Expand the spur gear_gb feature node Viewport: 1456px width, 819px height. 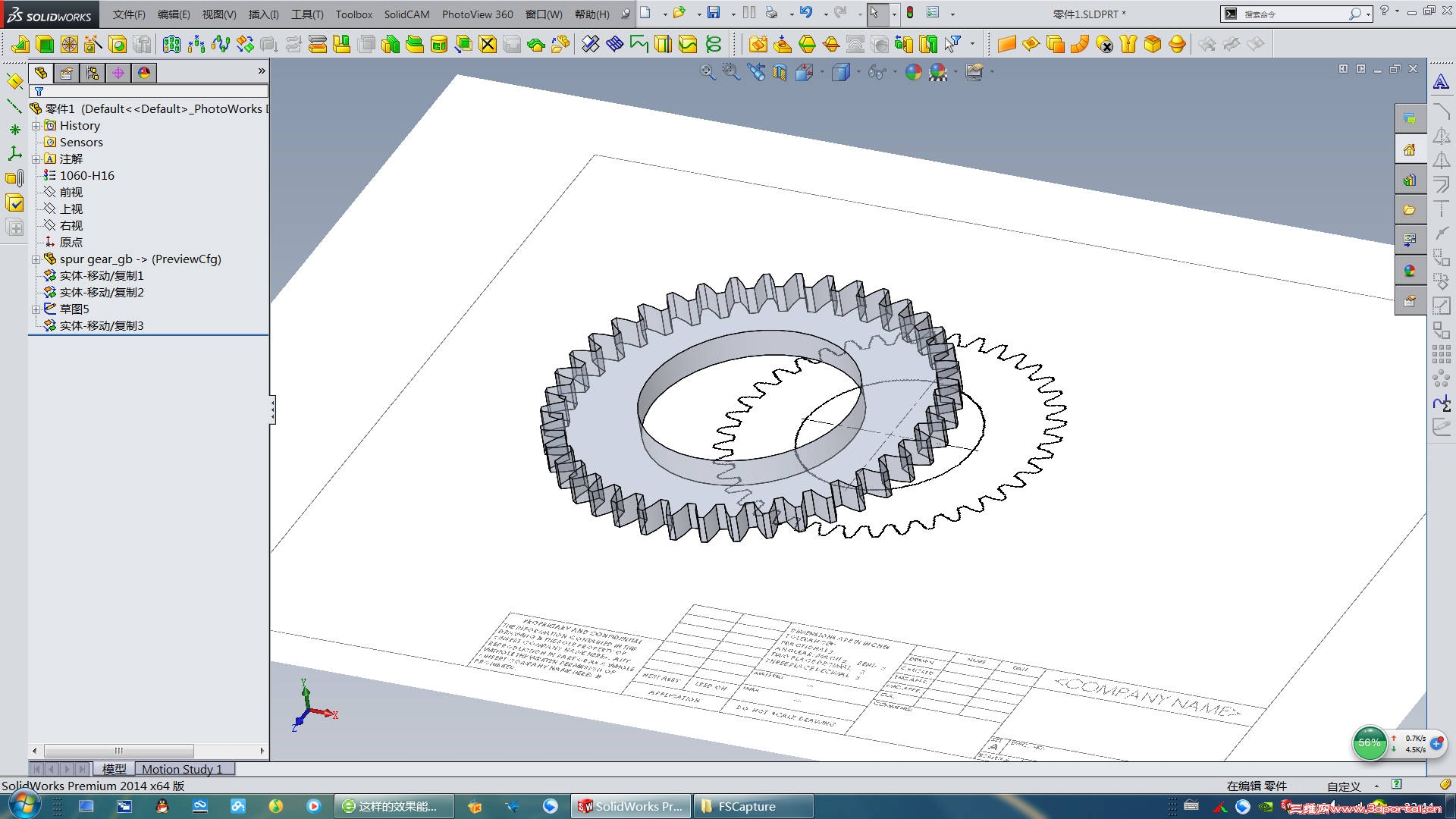(36, 259)
